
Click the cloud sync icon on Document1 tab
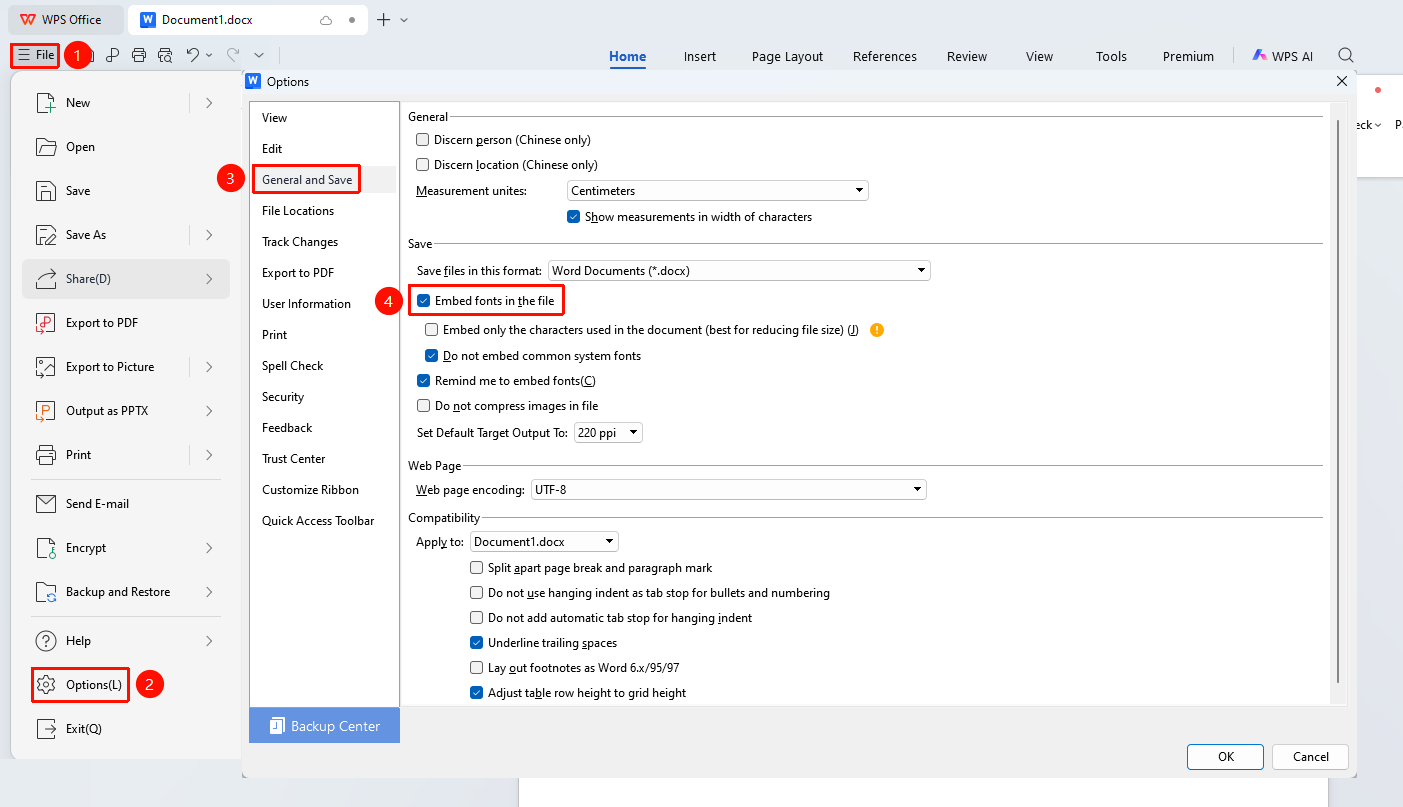pyautogui.click(x=326, y=20)
